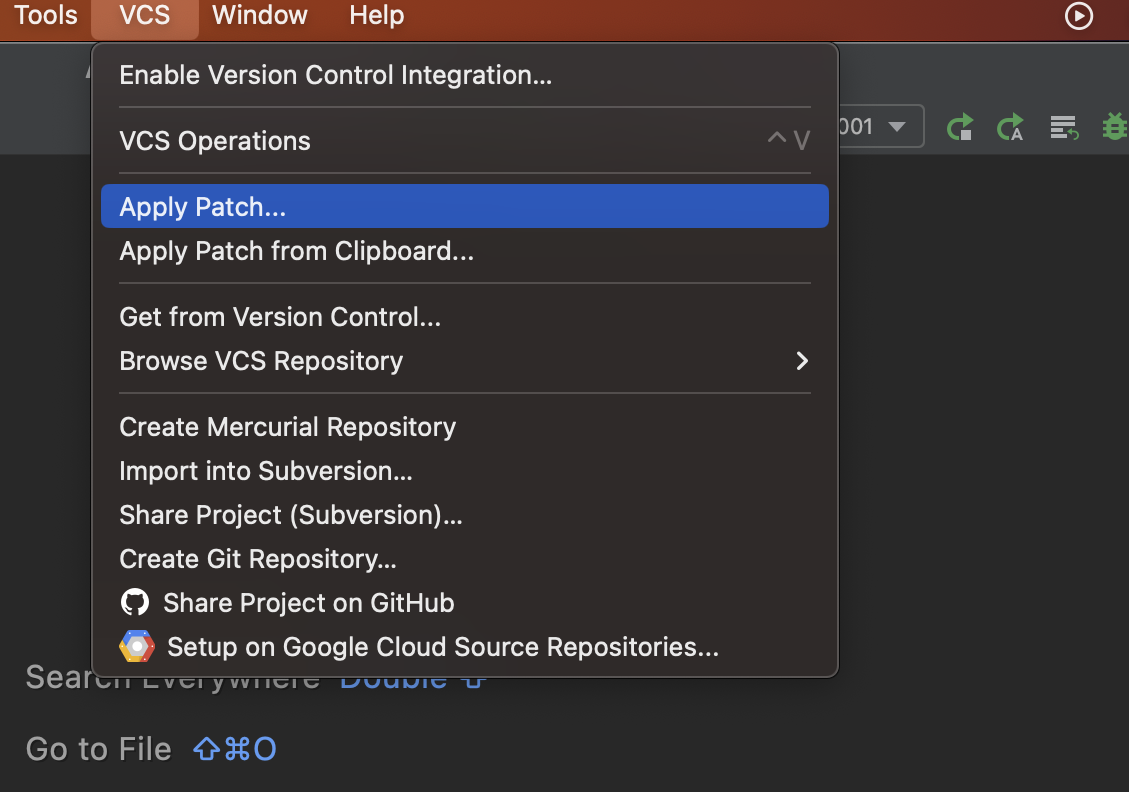Choose Apply Patch from Clipboard...
Image resolution: width=1129 pixels, height=792 pixels.
coord(296,251)
